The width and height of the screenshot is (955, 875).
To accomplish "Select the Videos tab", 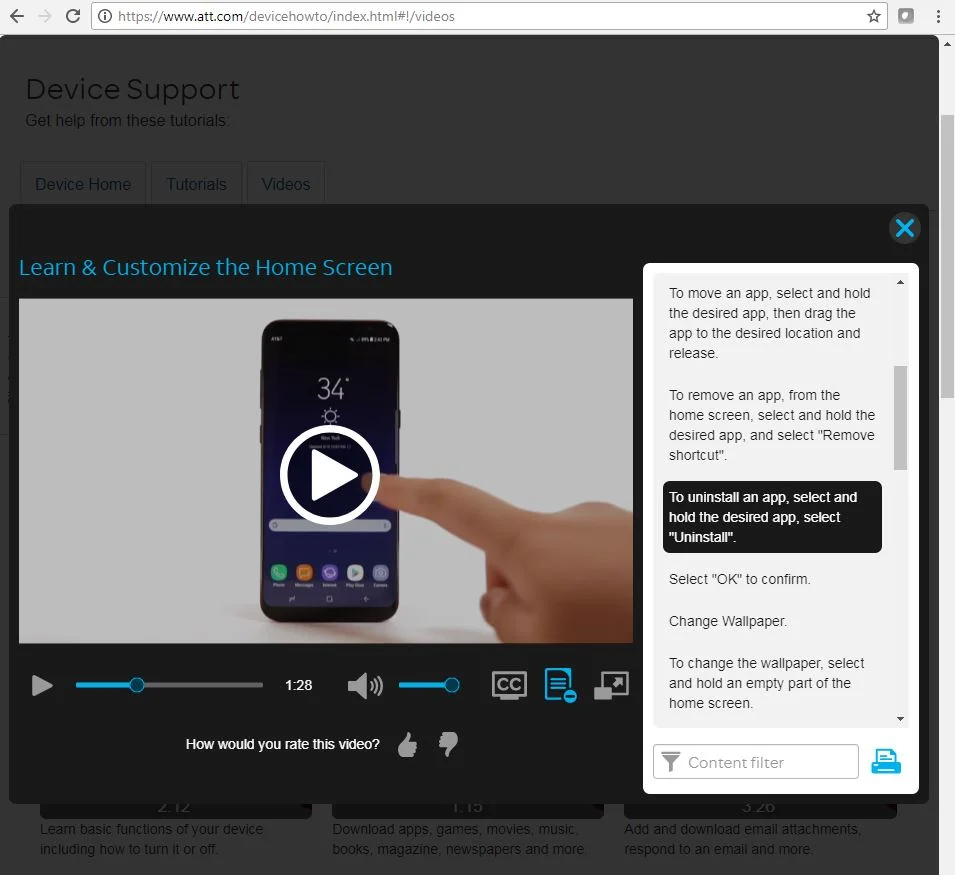I will pyautogui.click(x=285, y=184).
